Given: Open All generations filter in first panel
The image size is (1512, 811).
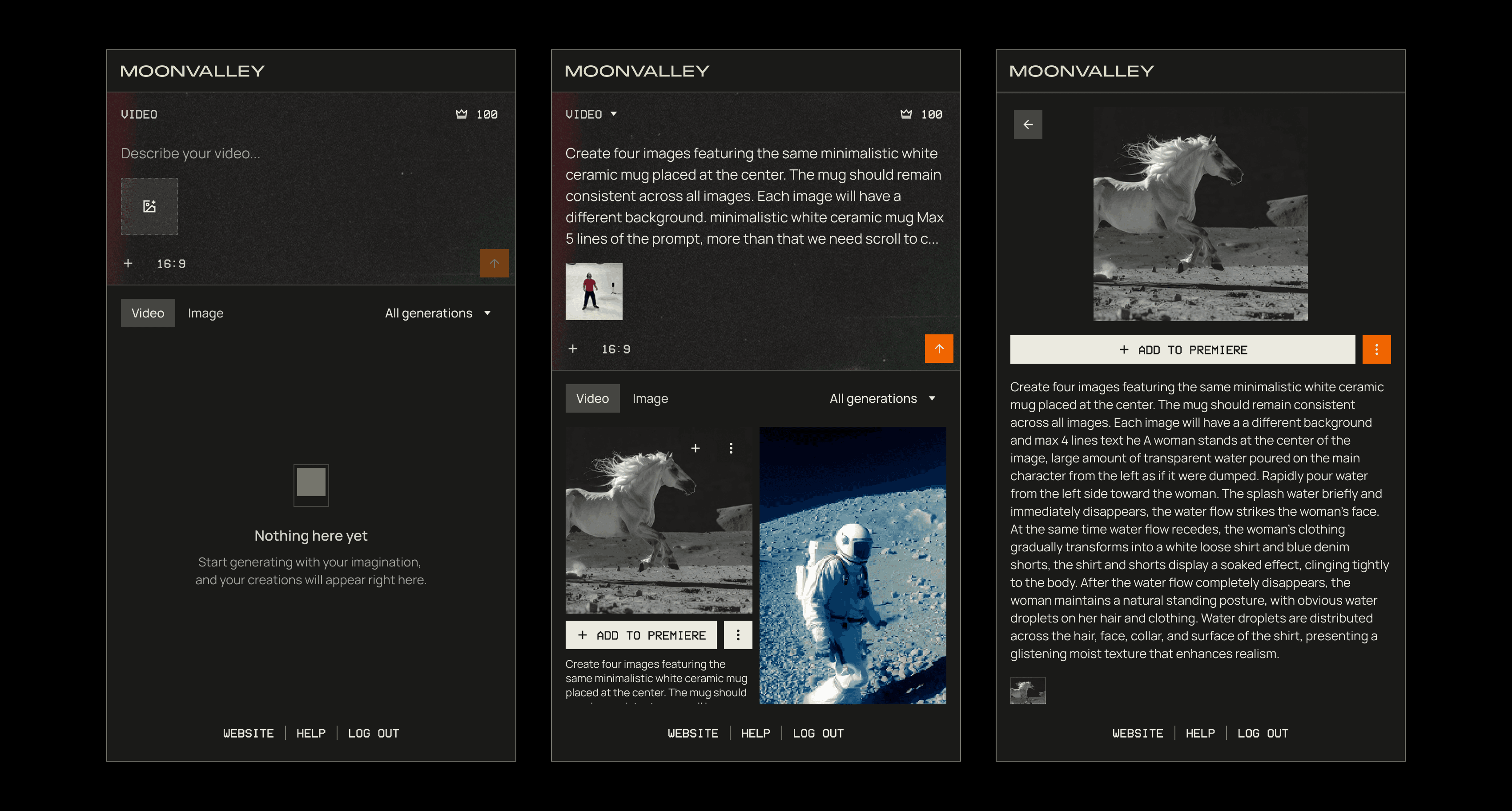Looking at the screenshot, I should point(437,313).
